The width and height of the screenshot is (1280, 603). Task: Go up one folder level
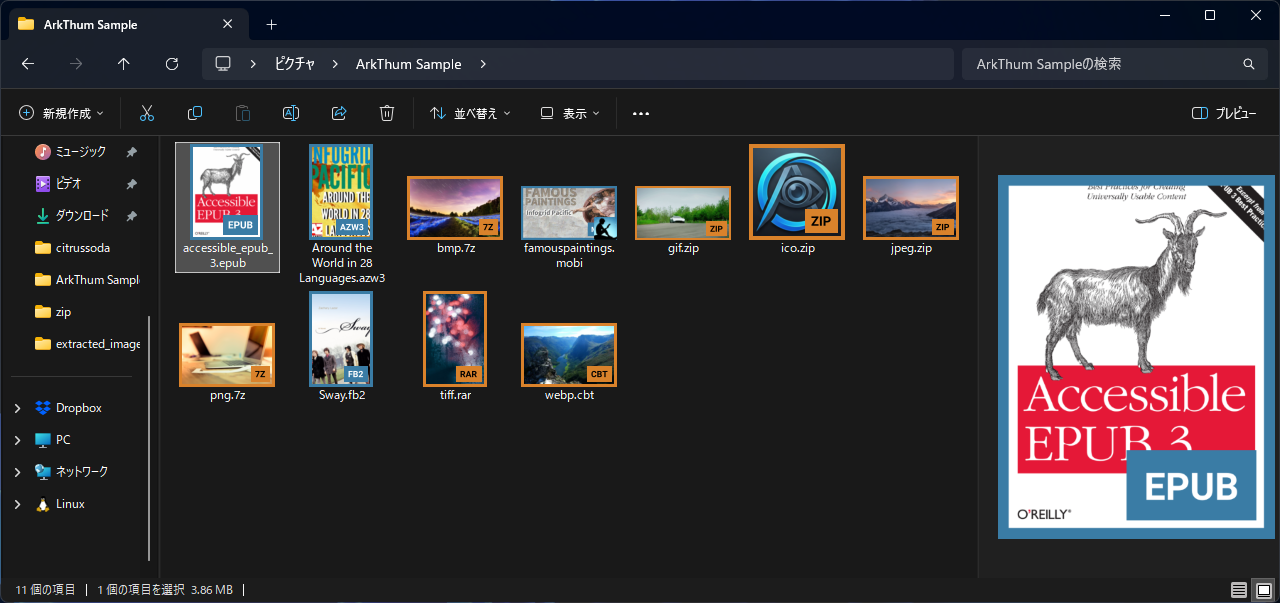click(x=124, y=63)
